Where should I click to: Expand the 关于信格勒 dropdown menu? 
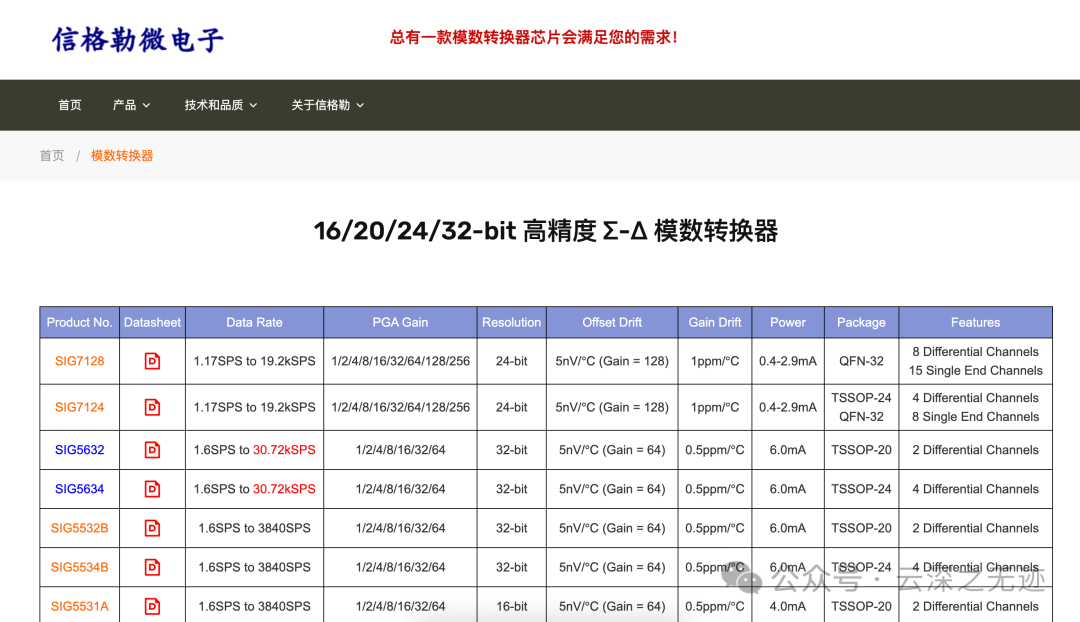327,105
